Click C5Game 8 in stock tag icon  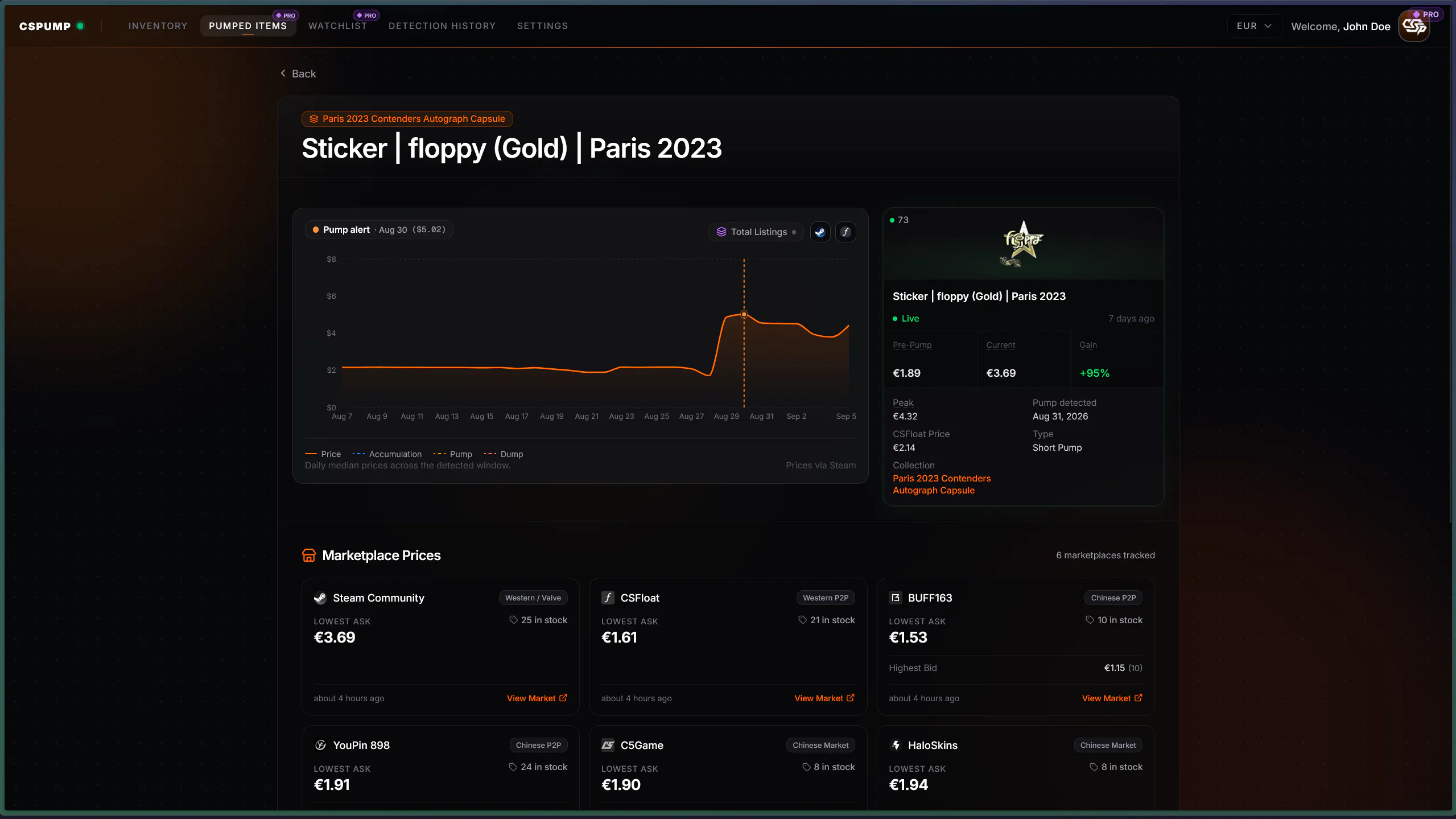click(806, 767)
